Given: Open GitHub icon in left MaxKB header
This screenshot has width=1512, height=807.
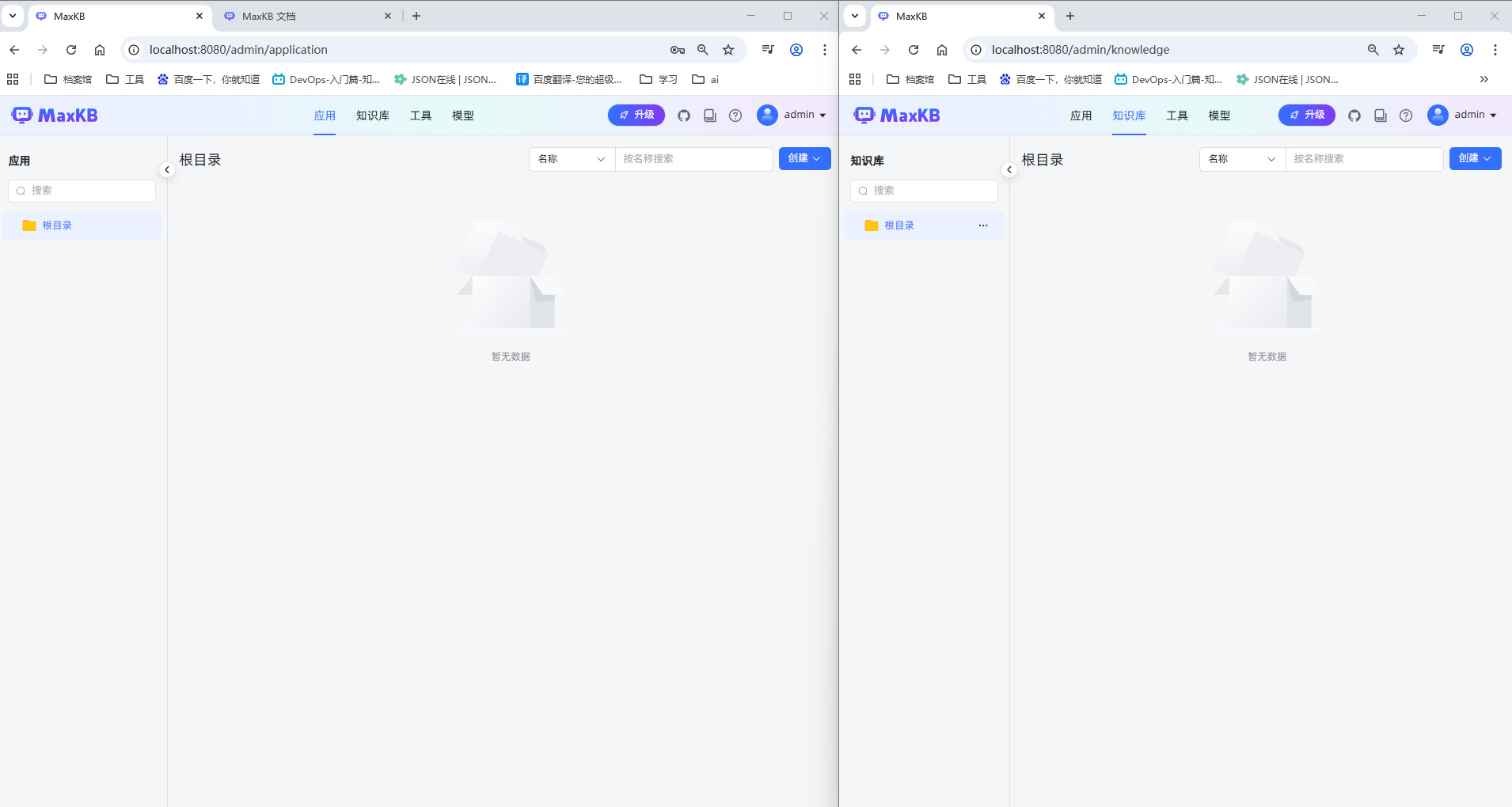Looking at the screenshot, I should (684, 116).
